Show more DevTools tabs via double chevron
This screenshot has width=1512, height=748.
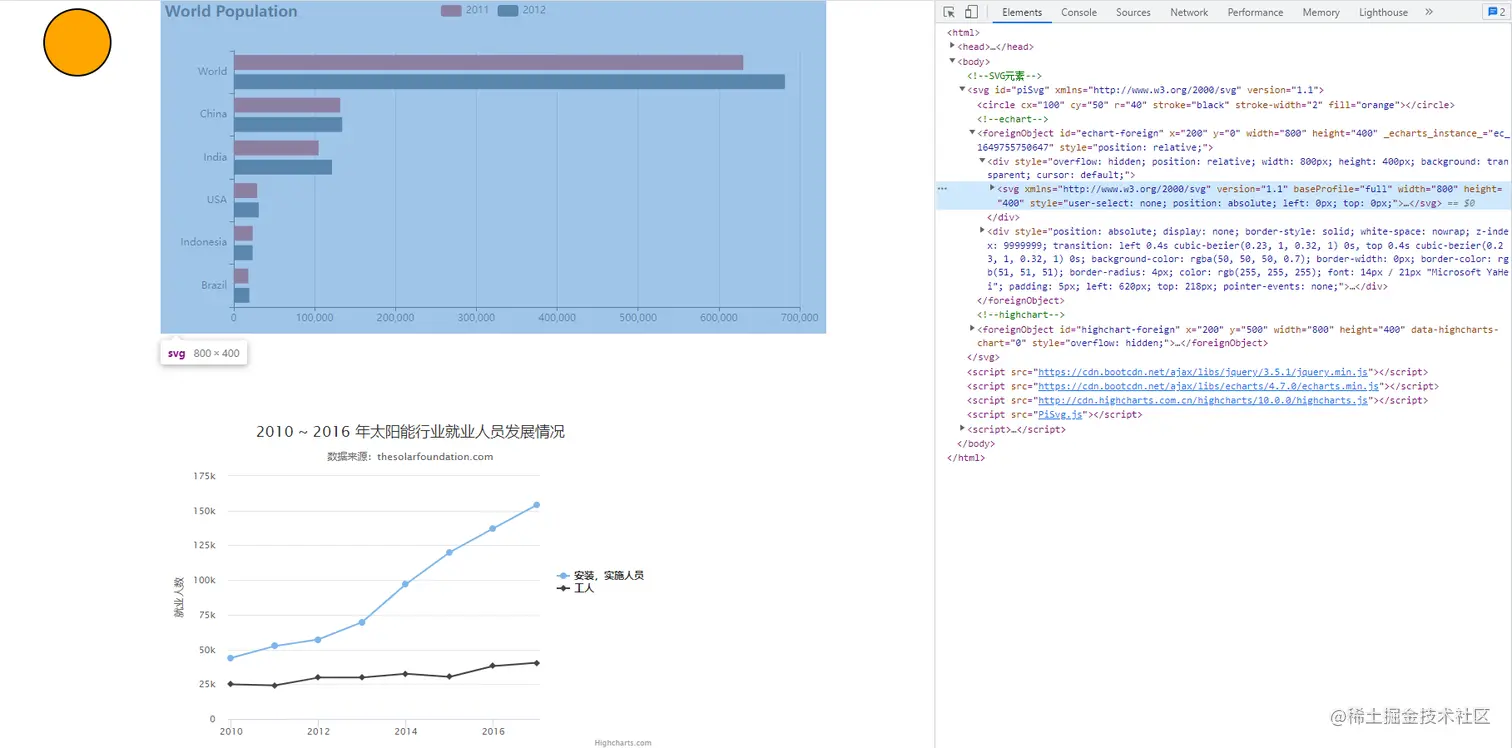click(1429, 12)
